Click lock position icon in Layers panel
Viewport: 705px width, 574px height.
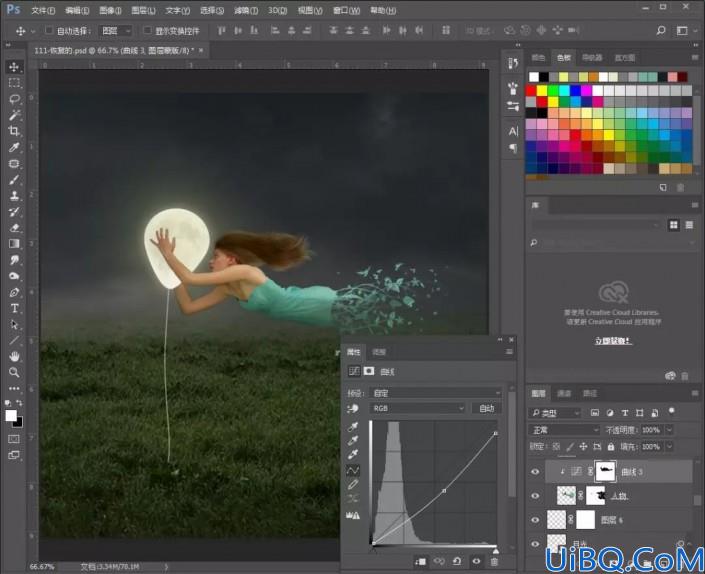click(583, 446)
